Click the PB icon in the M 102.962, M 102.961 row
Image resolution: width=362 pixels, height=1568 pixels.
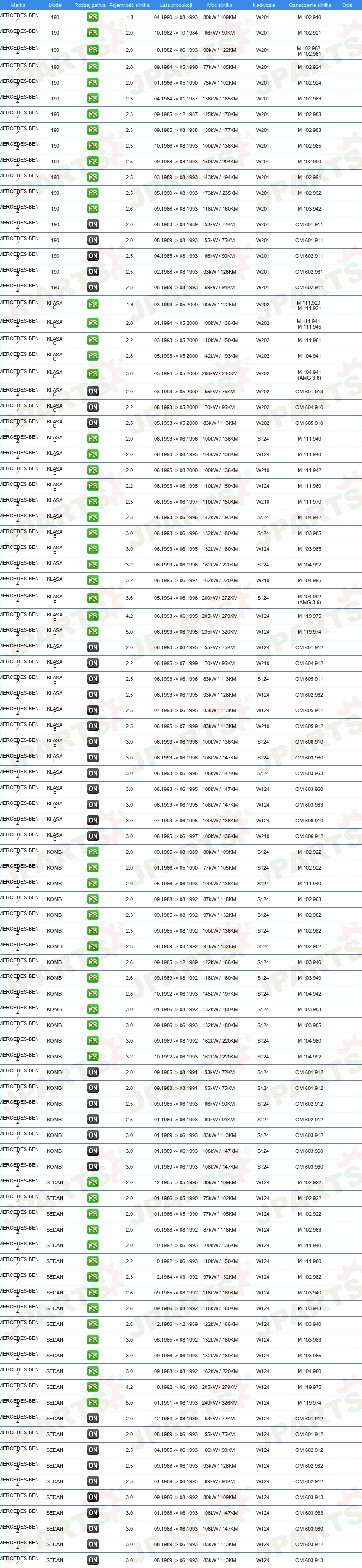coord(93,50)
